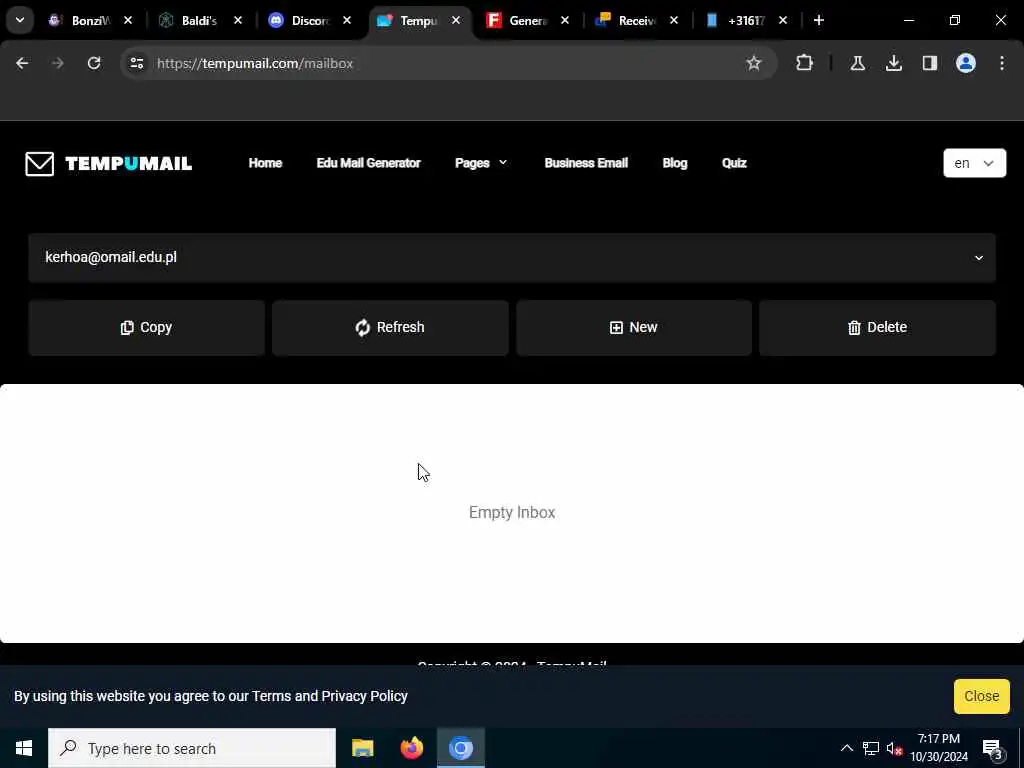Open Firefox from the taskbar

tap(411, 748)
